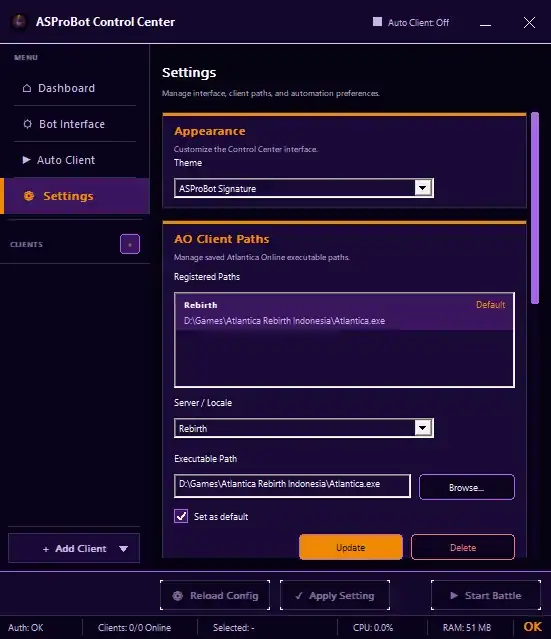This screenshot has width=551, height=639.
Task: Click the plus icon beside CLIENTS
Action: coord(130,244)
